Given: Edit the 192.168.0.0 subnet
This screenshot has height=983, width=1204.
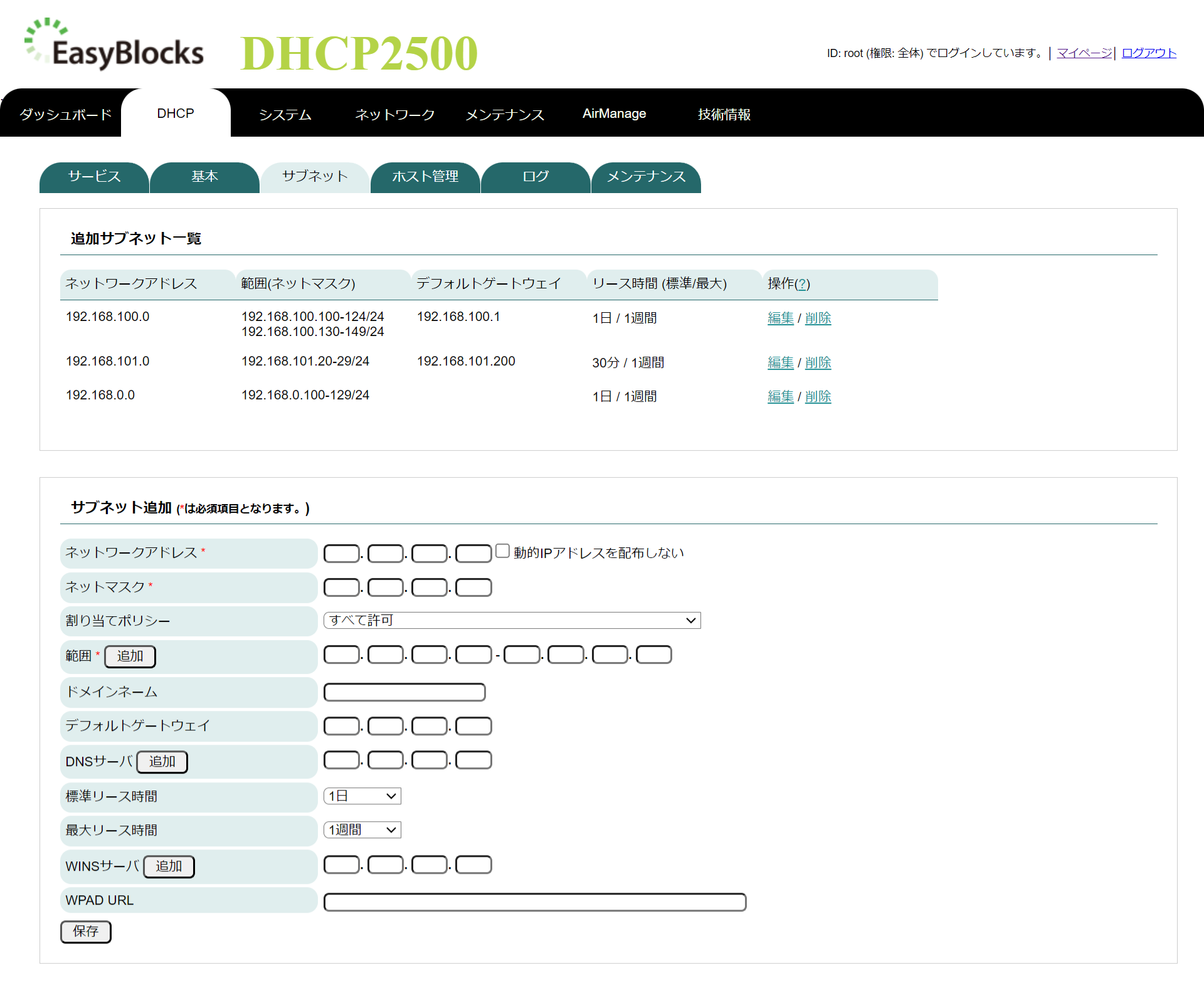Looking at the screenshot, I should (x=781, y=397).
